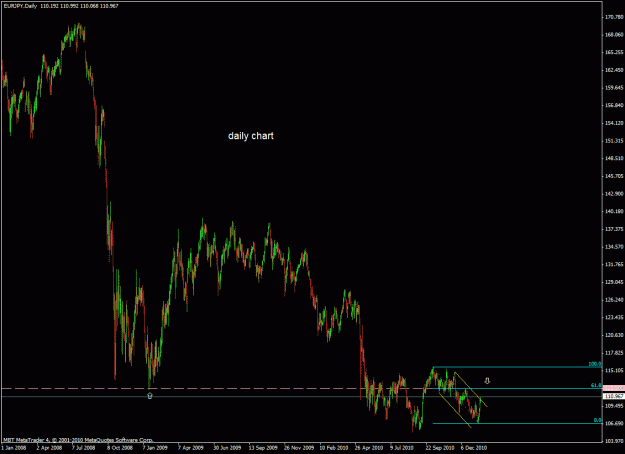The width and height of the screenshot is (625, 454).
Task: Click the 106.690 price axis label
Action: click(614, 423)
